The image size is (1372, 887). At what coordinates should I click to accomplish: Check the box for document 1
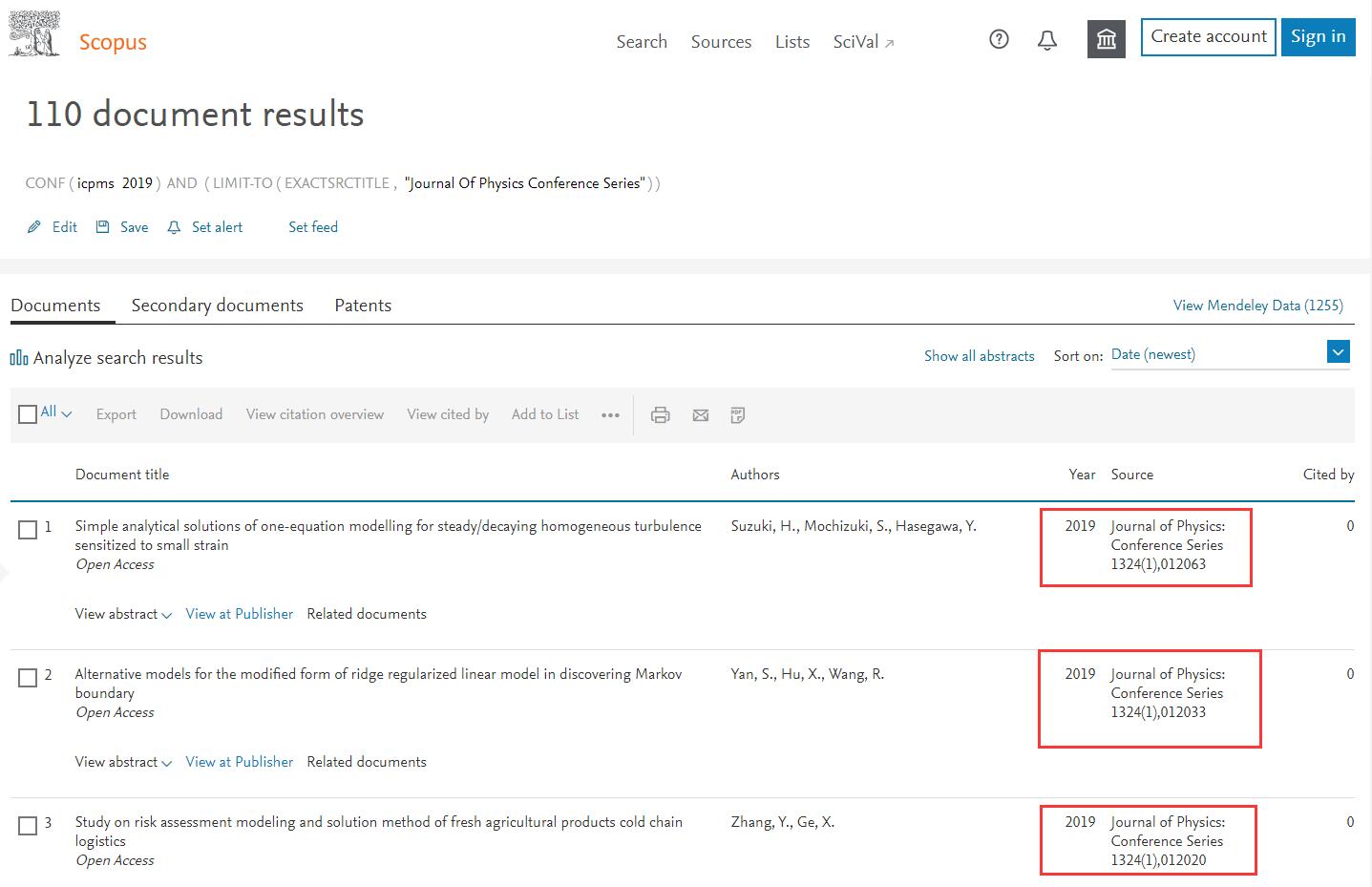coord(28,529)
